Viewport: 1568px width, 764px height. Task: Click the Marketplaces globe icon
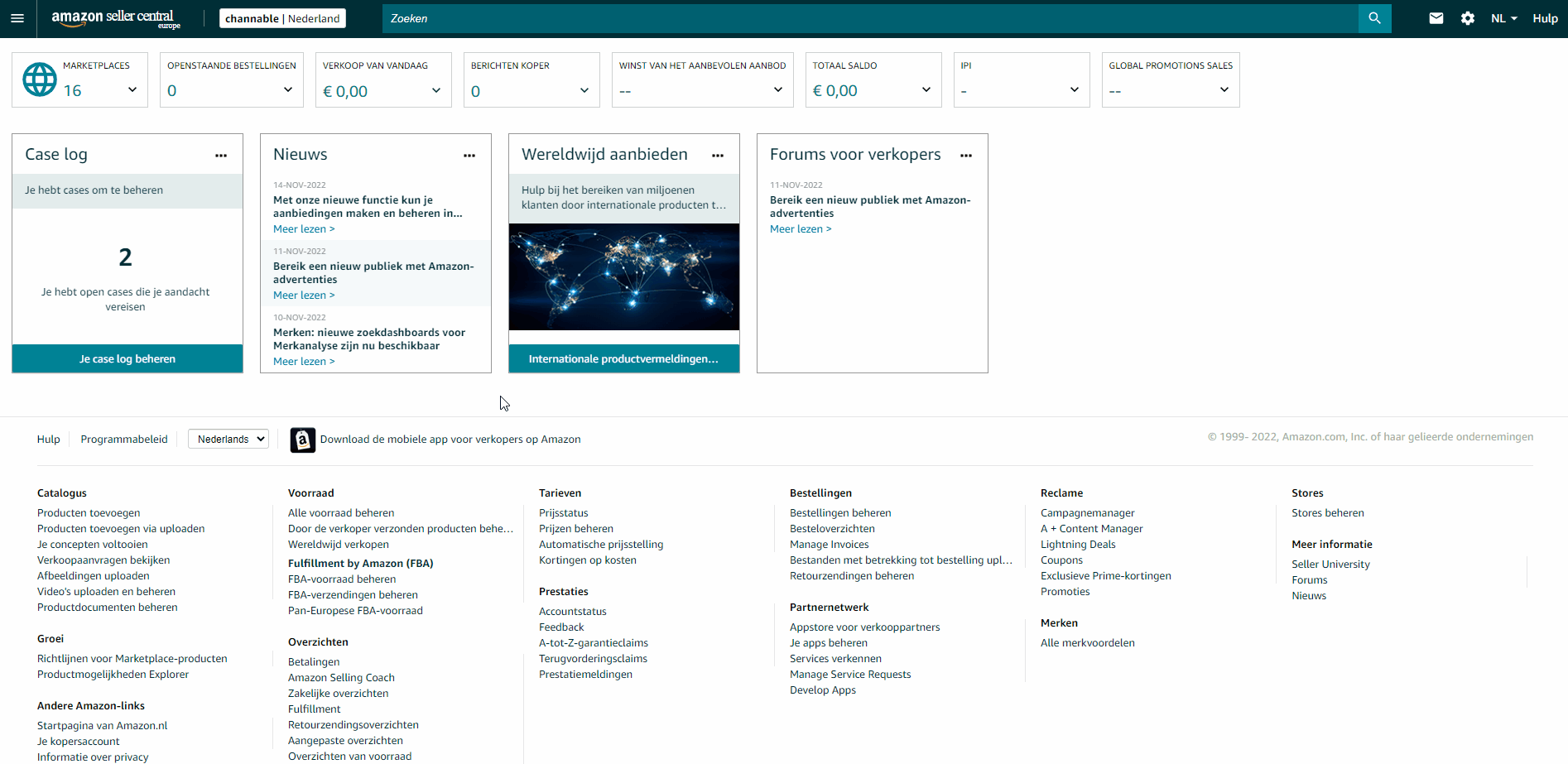pyautogui.click(x=40, y=80)
